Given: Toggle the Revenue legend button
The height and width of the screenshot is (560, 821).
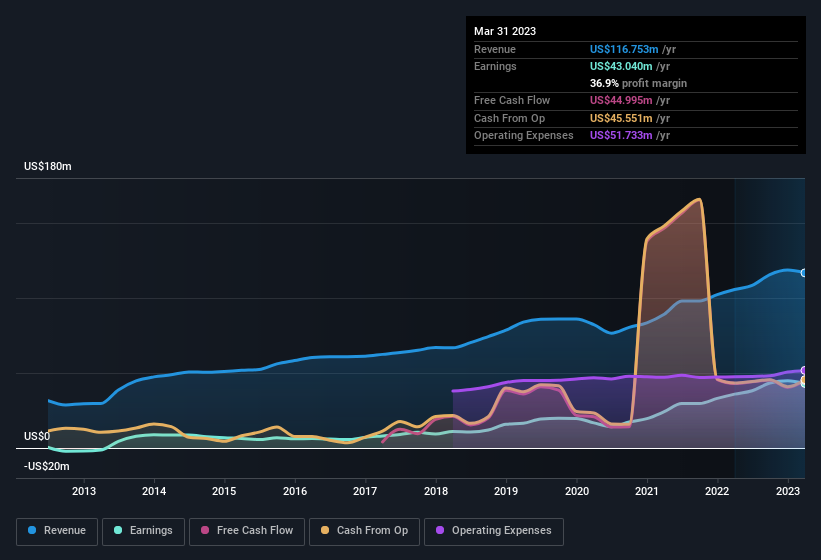Looking at the screenshot, I should 57,531.
